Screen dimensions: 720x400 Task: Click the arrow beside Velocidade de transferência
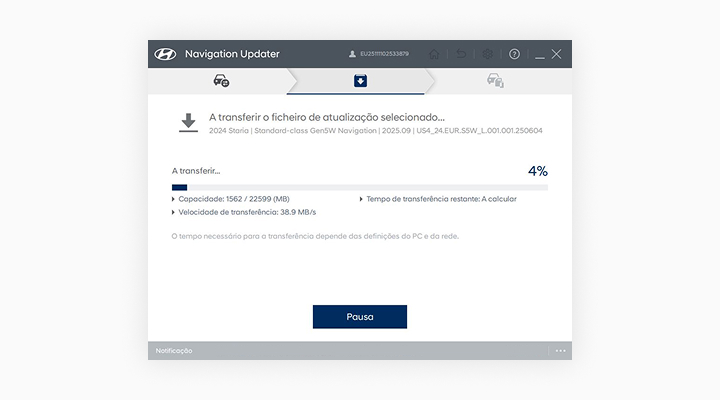(x=174, y=212)
